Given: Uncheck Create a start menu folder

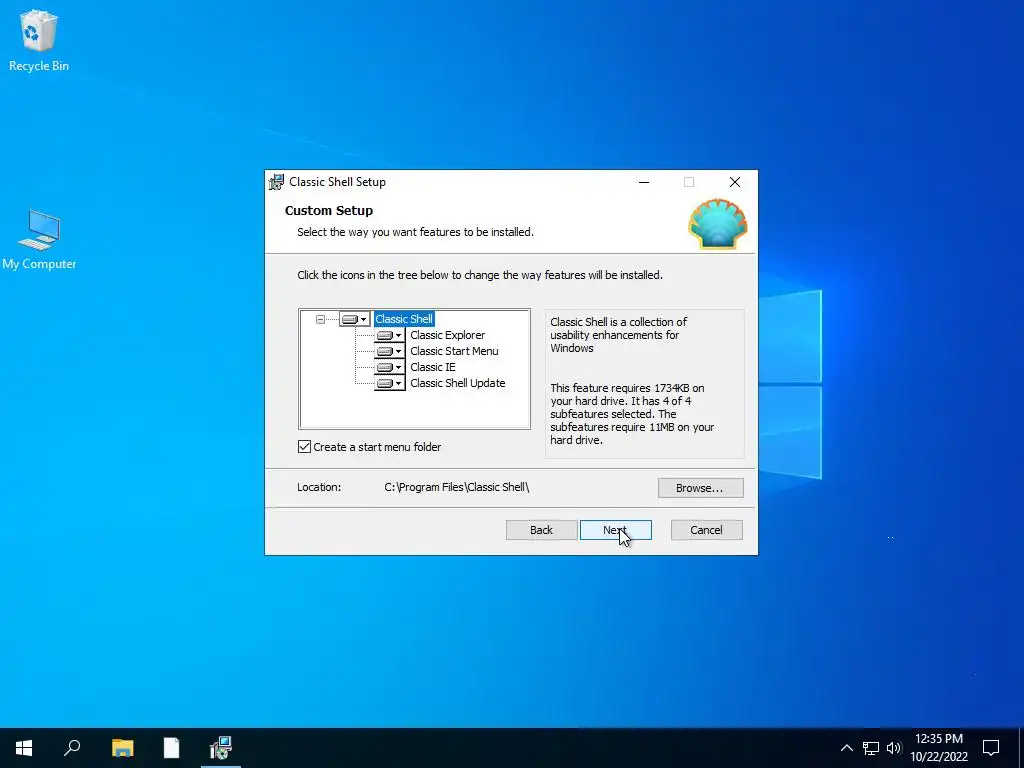Looking at the screenshot, I should (304, 447).
